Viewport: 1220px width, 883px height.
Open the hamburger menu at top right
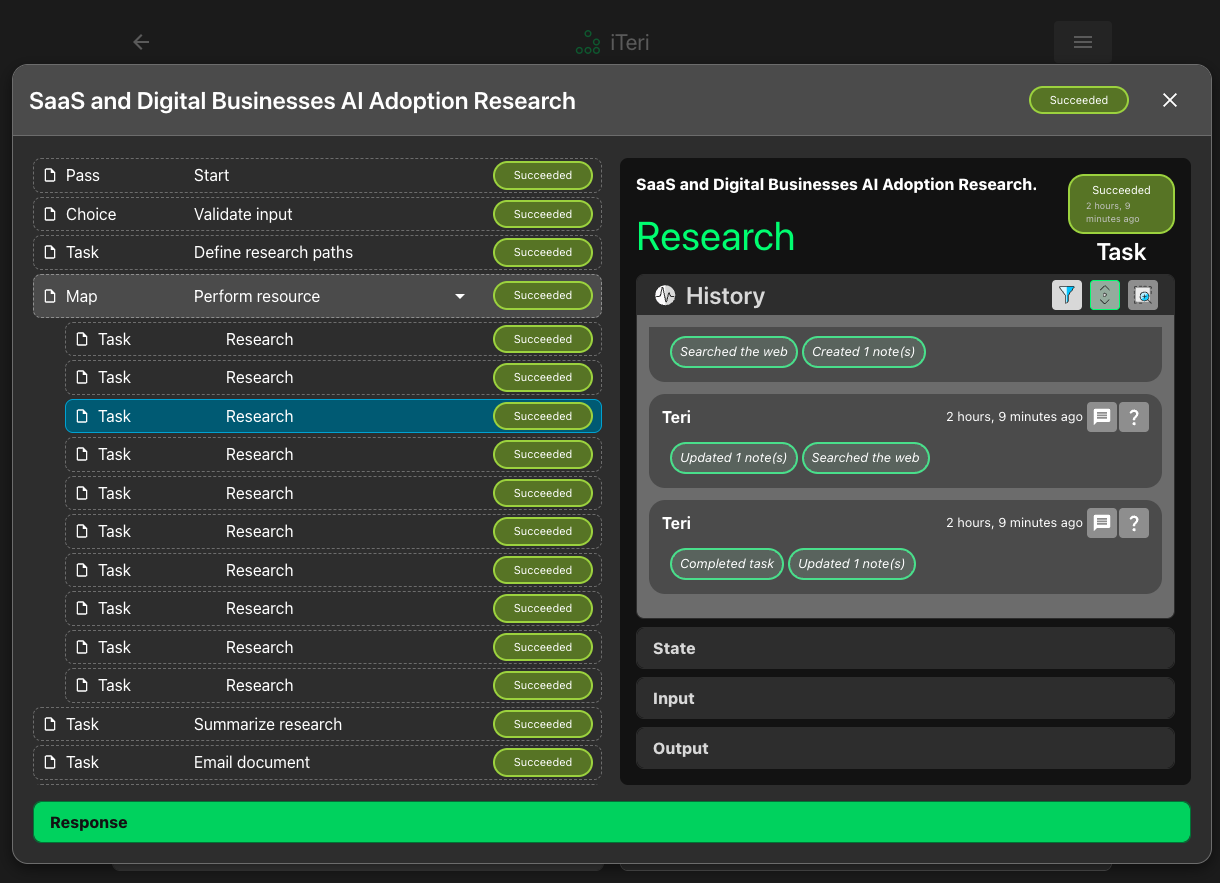click(x=1082, y=42)
